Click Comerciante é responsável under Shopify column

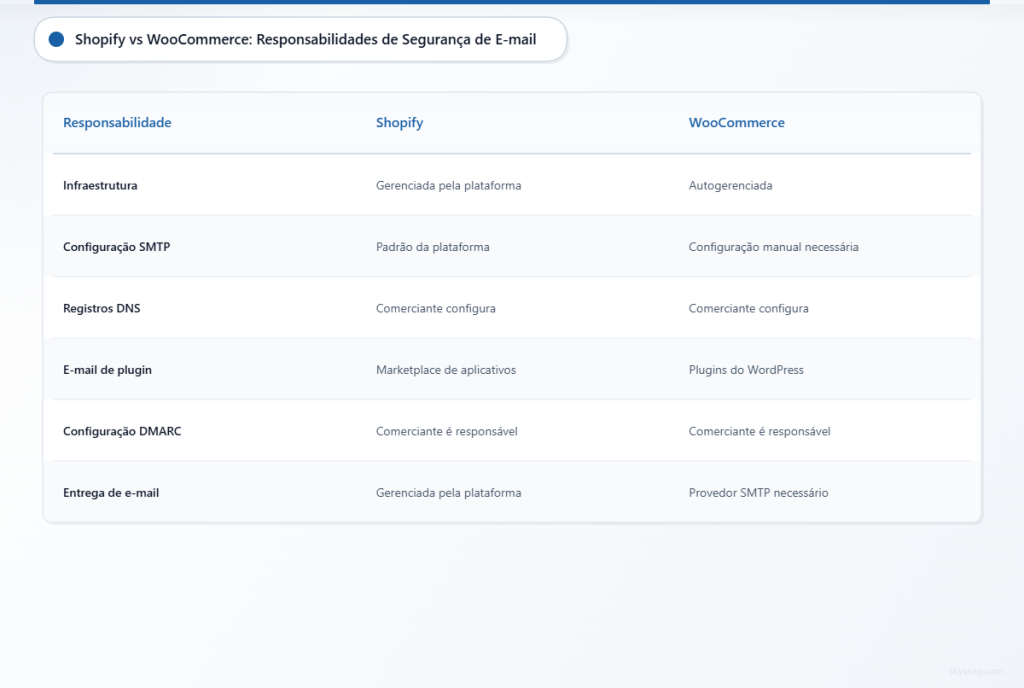[x=447, y=431]
